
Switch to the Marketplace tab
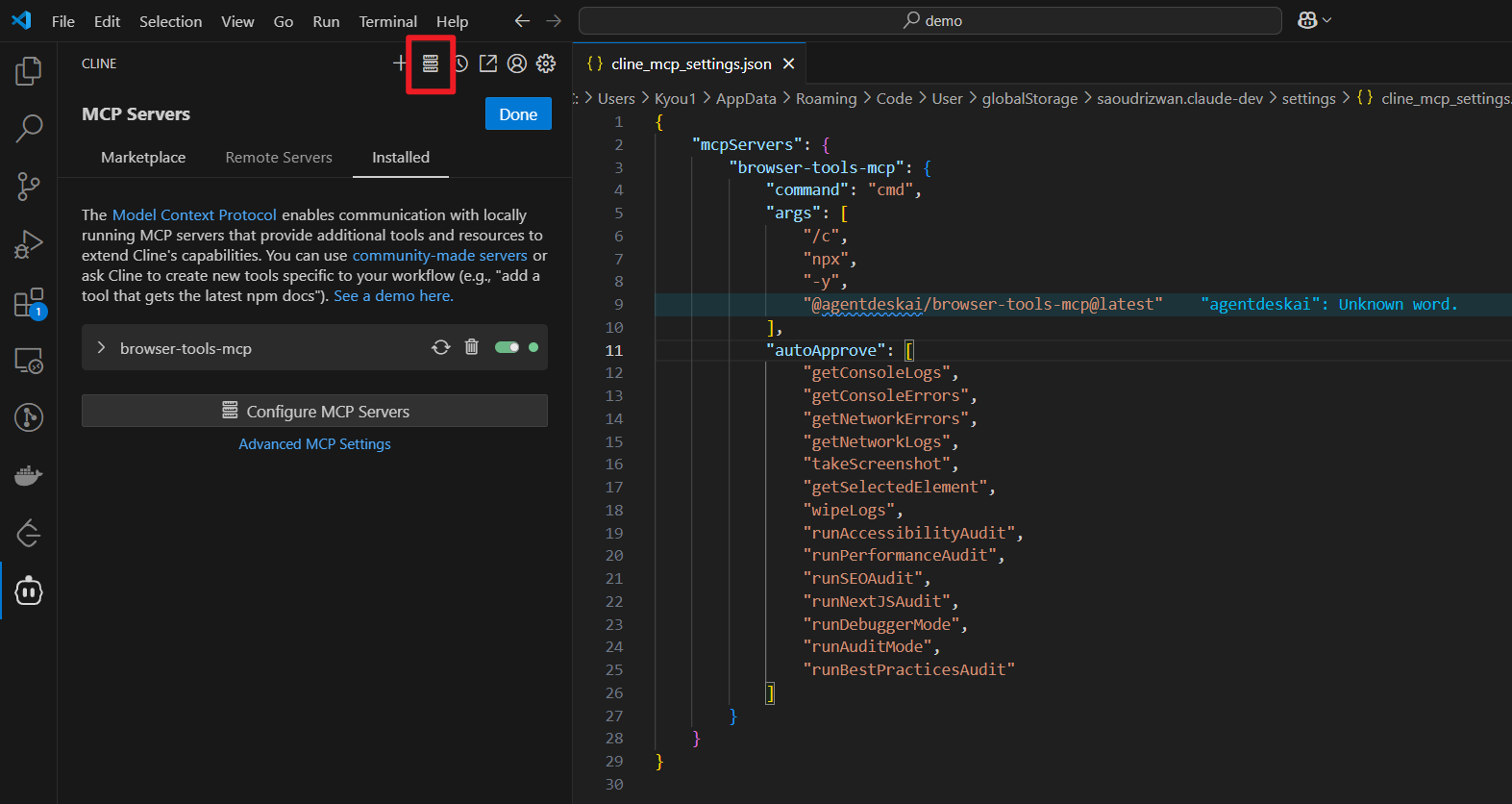pos(143,158)
